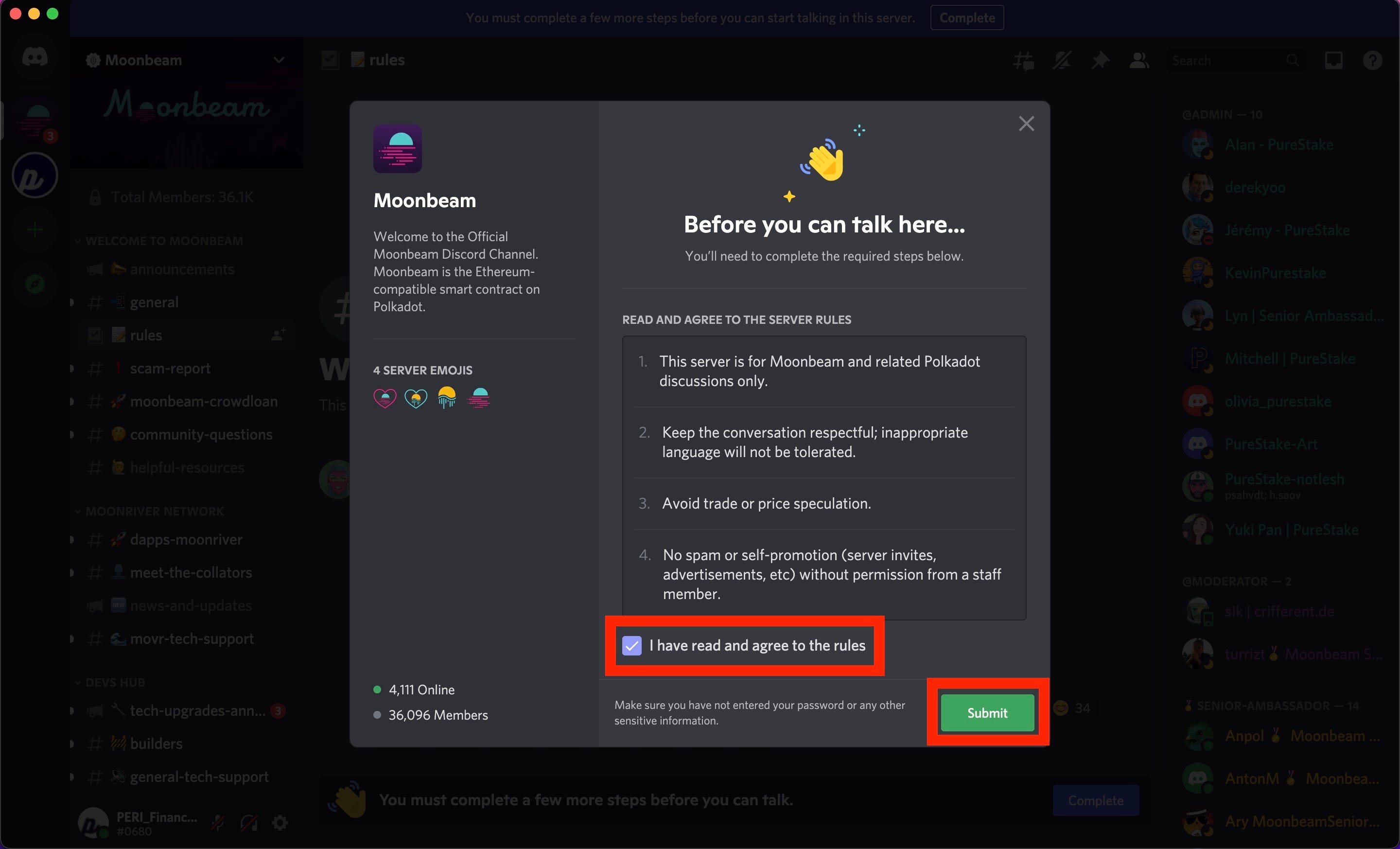Close the rules dialog with X
This screenshot has height=849, width=1400.
(1026, 124)
